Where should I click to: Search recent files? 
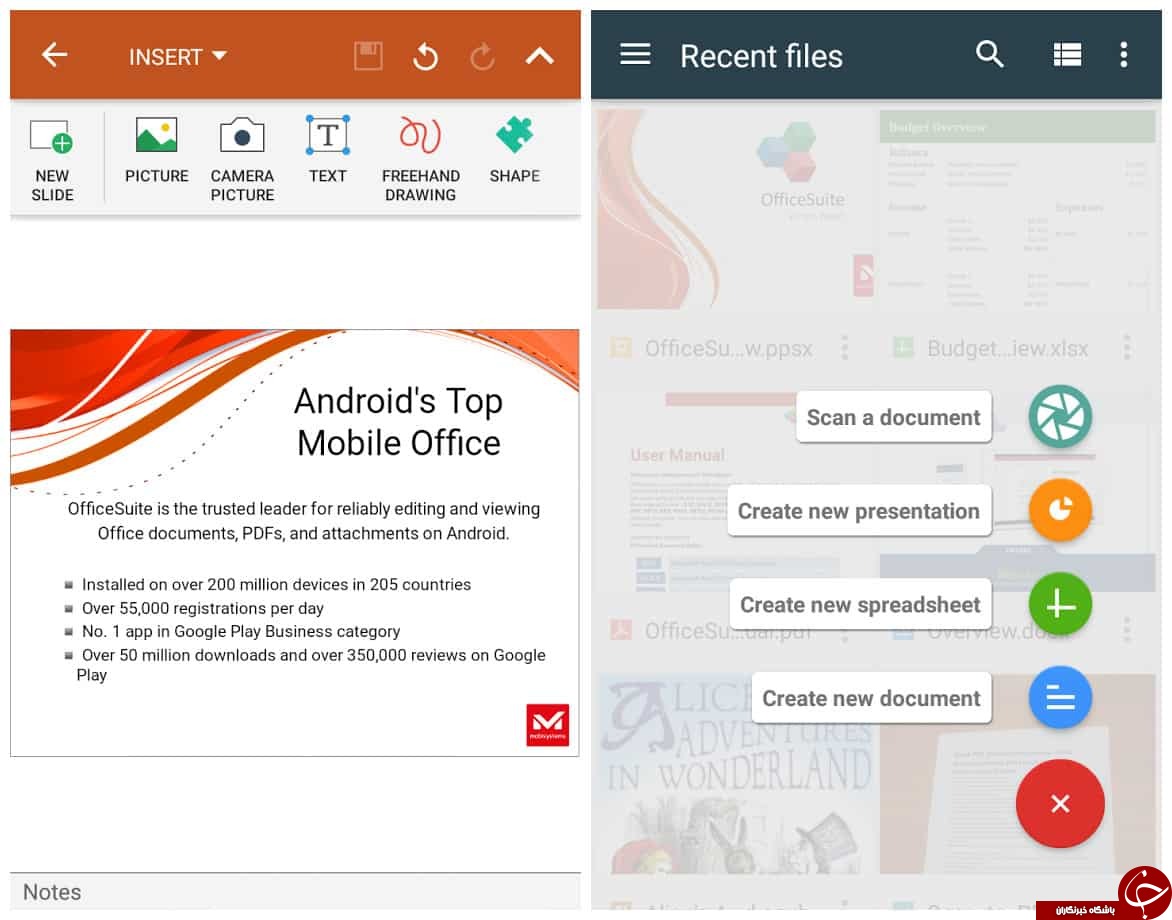[x=990, y=55]
